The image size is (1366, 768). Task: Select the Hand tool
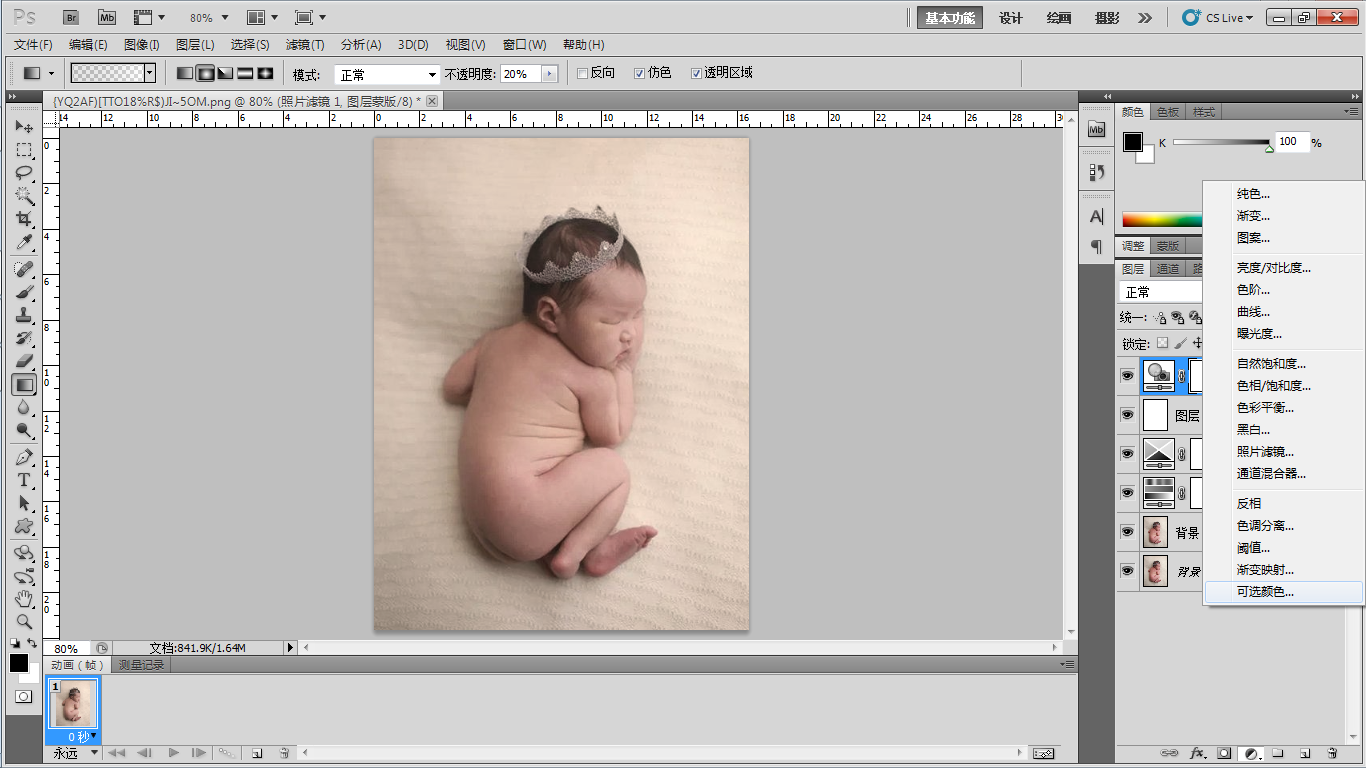click(x=24, y=599)
